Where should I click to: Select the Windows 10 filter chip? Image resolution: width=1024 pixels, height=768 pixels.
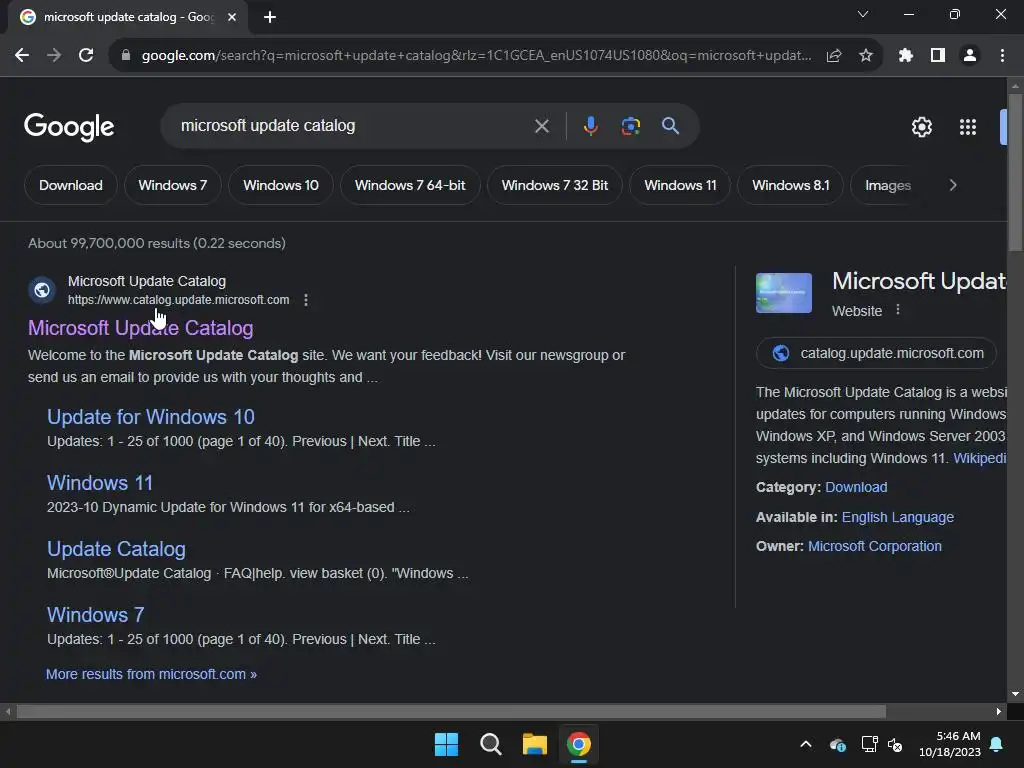[281, 185]
